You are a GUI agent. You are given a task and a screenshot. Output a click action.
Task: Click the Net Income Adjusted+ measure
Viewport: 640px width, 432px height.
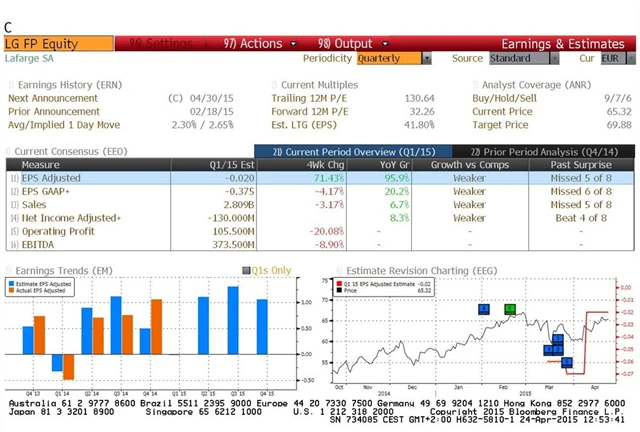point(64,217)
